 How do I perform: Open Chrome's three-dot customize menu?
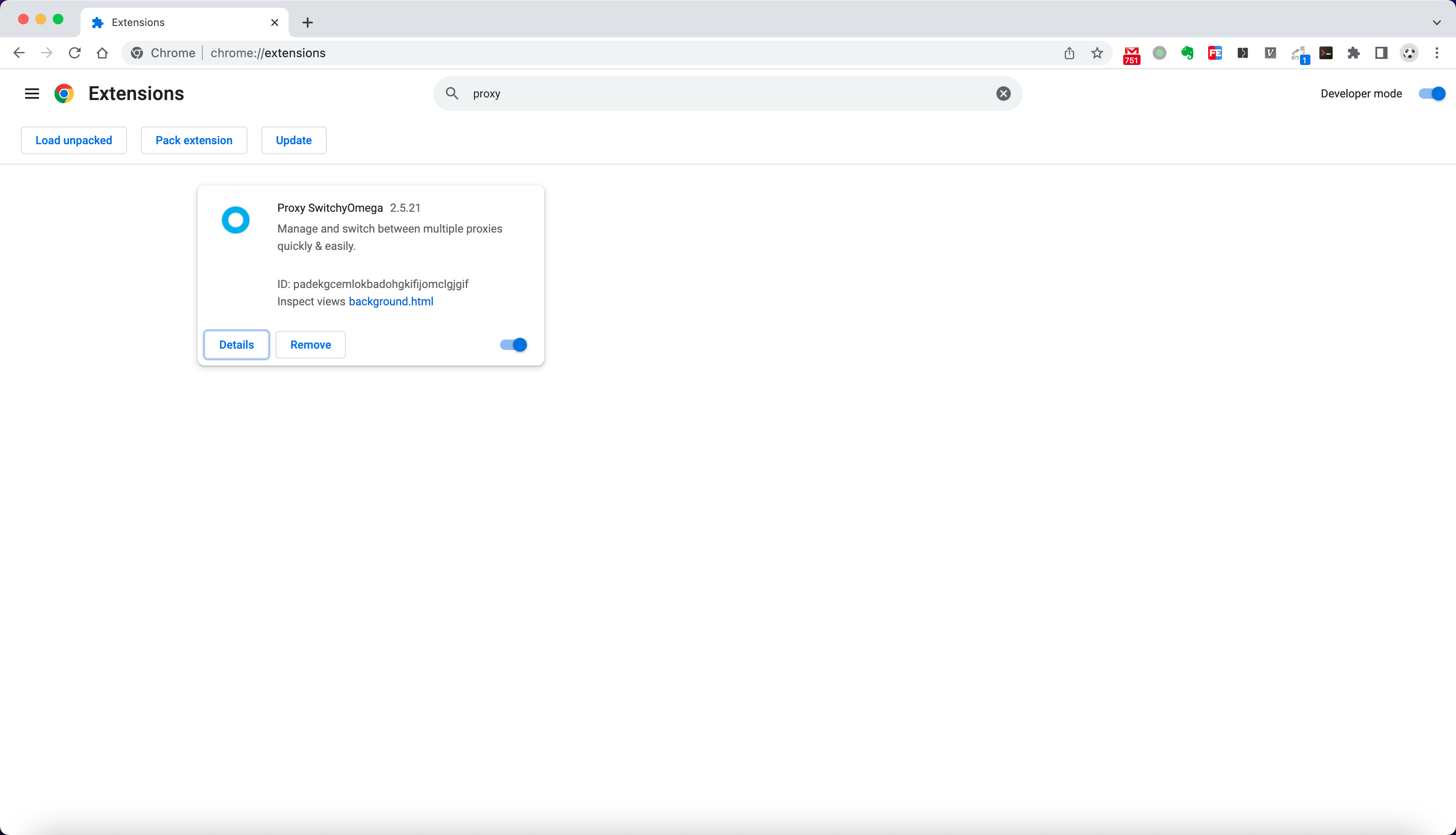[x=1436, y=53]
